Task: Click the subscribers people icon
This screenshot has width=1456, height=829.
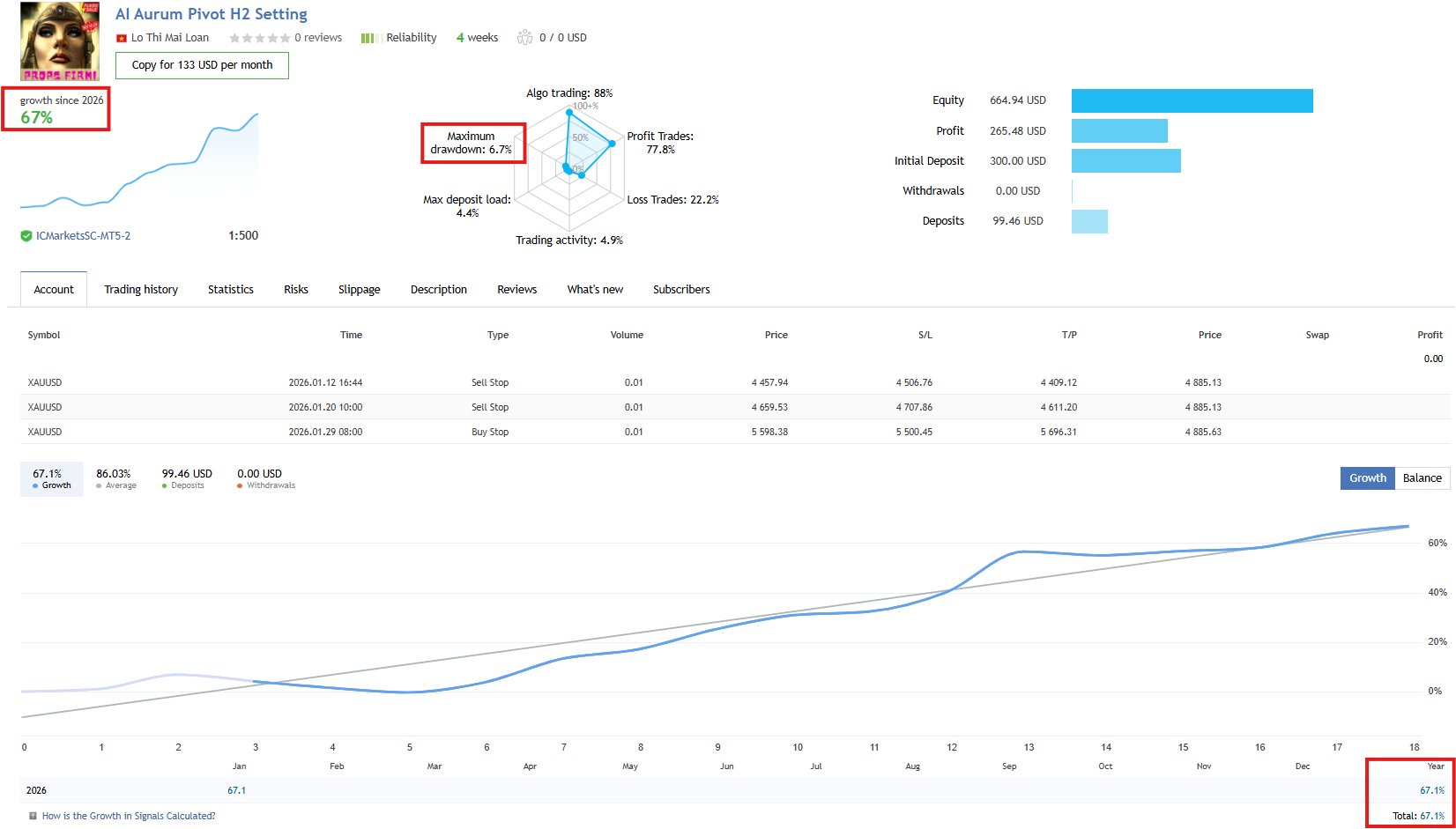Action: tap(525, 37)
